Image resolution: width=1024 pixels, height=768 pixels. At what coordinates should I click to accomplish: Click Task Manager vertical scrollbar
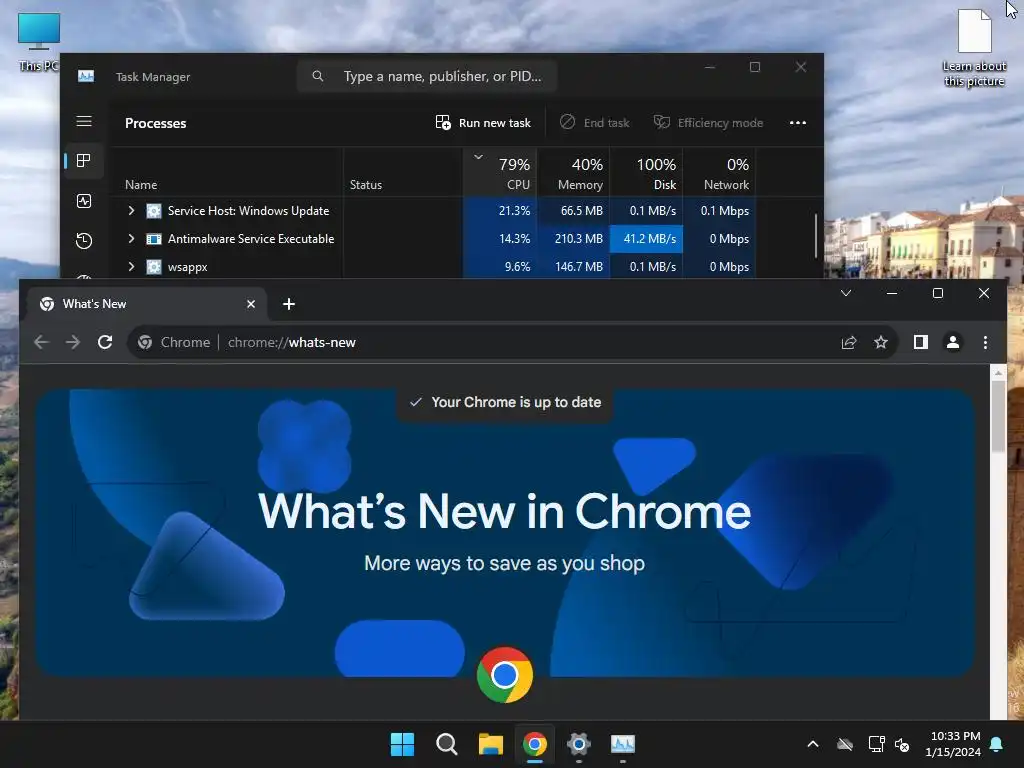(816, 236)
